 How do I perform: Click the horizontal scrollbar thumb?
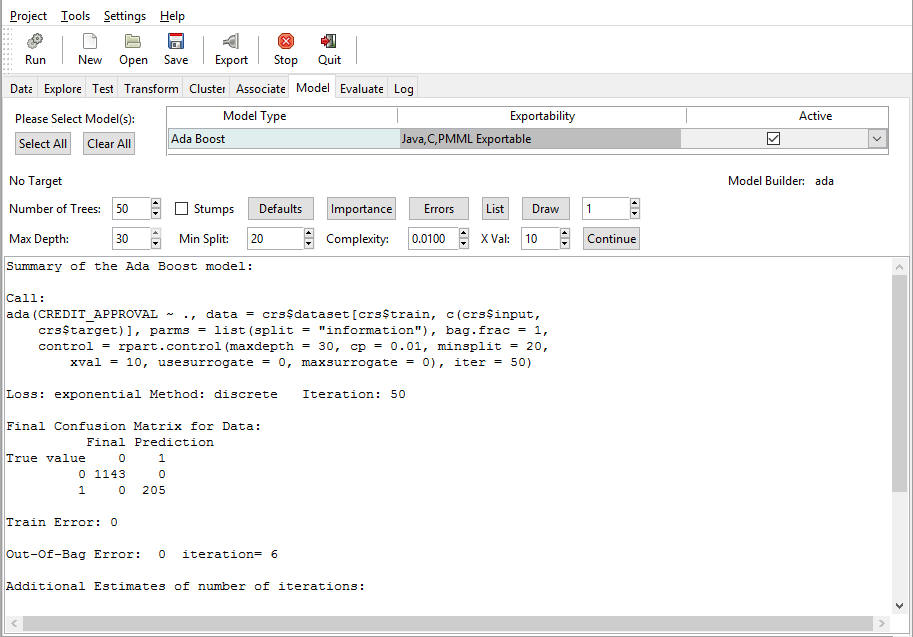(x=447, y=624)
